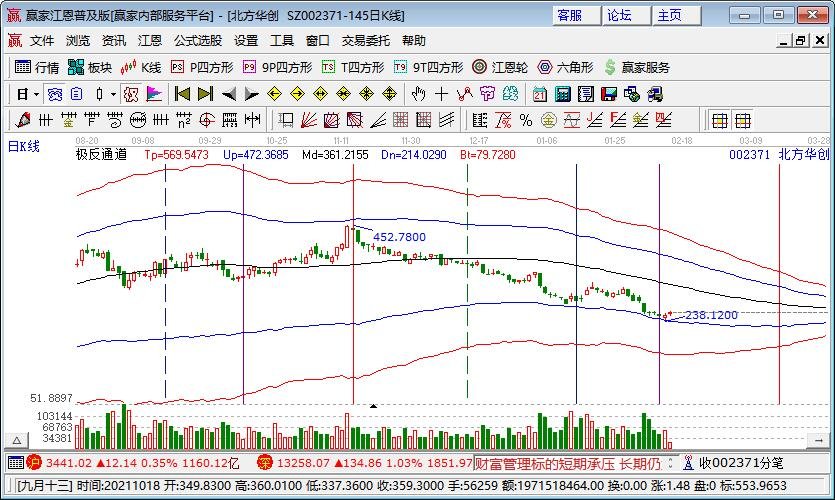Viewport: 835px width, 500px height.
Task: Open the 日 period dropdown arrow
Action: pyautogui.click(x=36, y=95)
